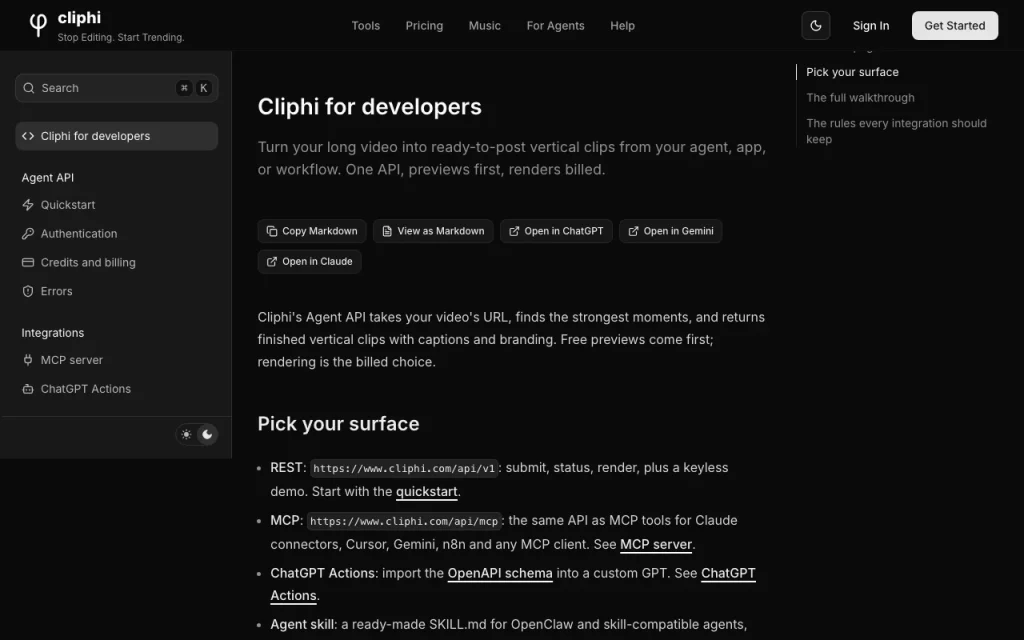Click Open in Gemini button
Viewport: 1024px width, 640px height.
tap(671, 231)
